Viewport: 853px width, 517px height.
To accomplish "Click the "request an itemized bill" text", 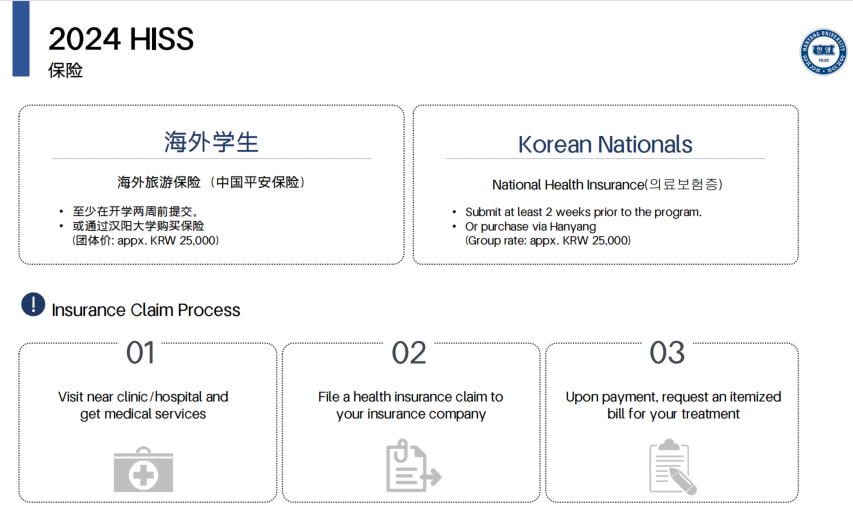I will coord(673,405).
